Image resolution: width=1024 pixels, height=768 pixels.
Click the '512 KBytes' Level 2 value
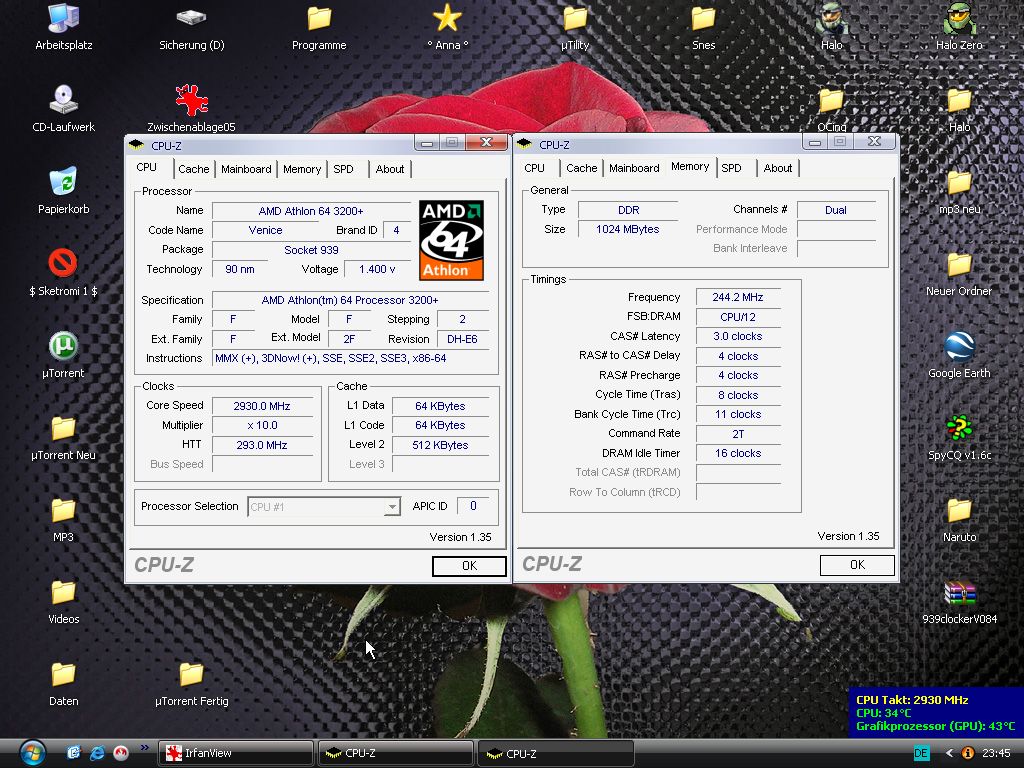440,445
